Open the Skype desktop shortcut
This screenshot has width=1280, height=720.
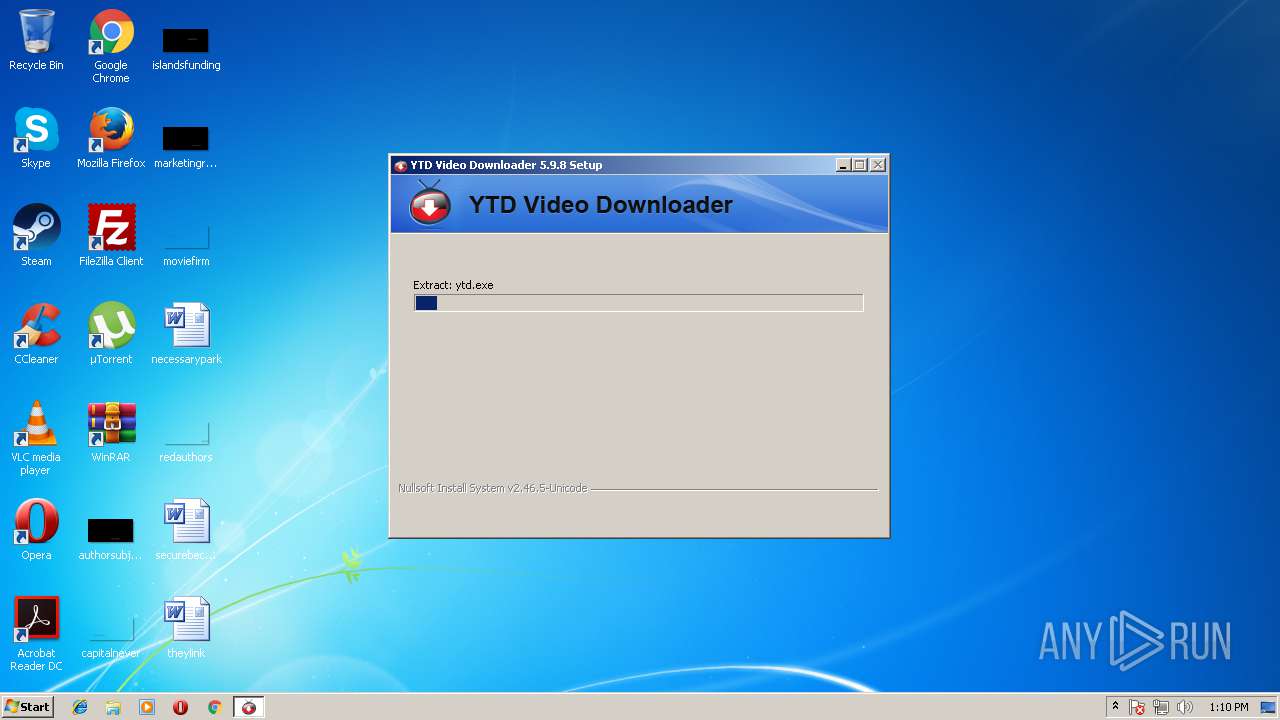(x=36, y=138)
